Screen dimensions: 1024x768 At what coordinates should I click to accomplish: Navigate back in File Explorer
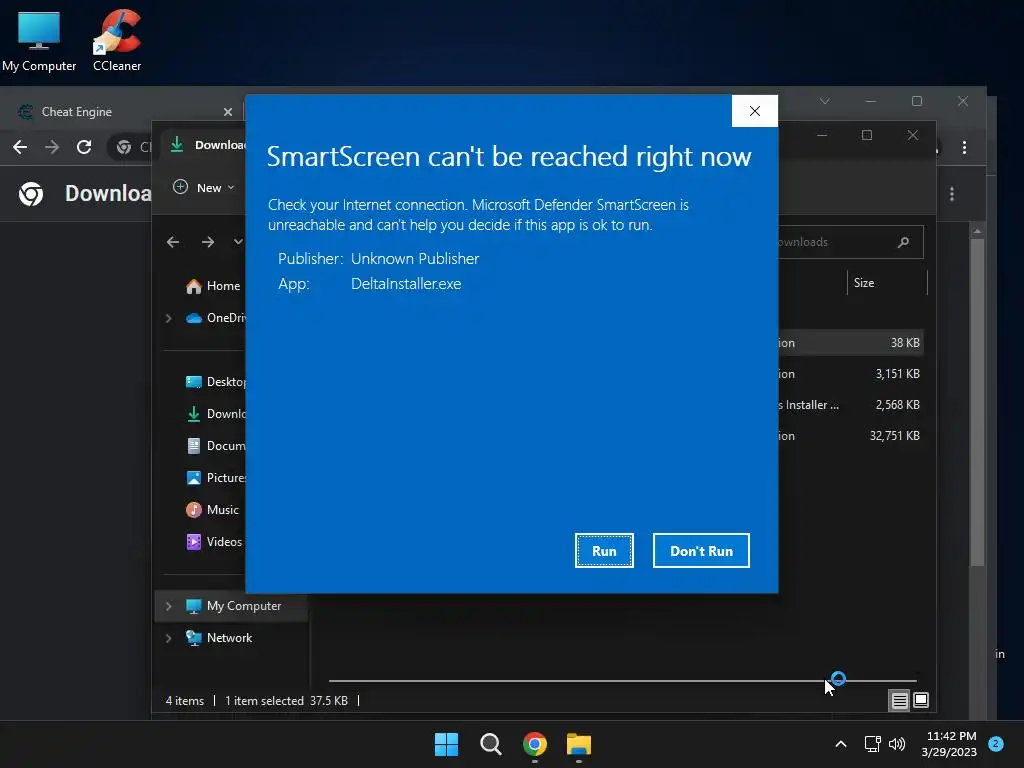click(172, 242)
